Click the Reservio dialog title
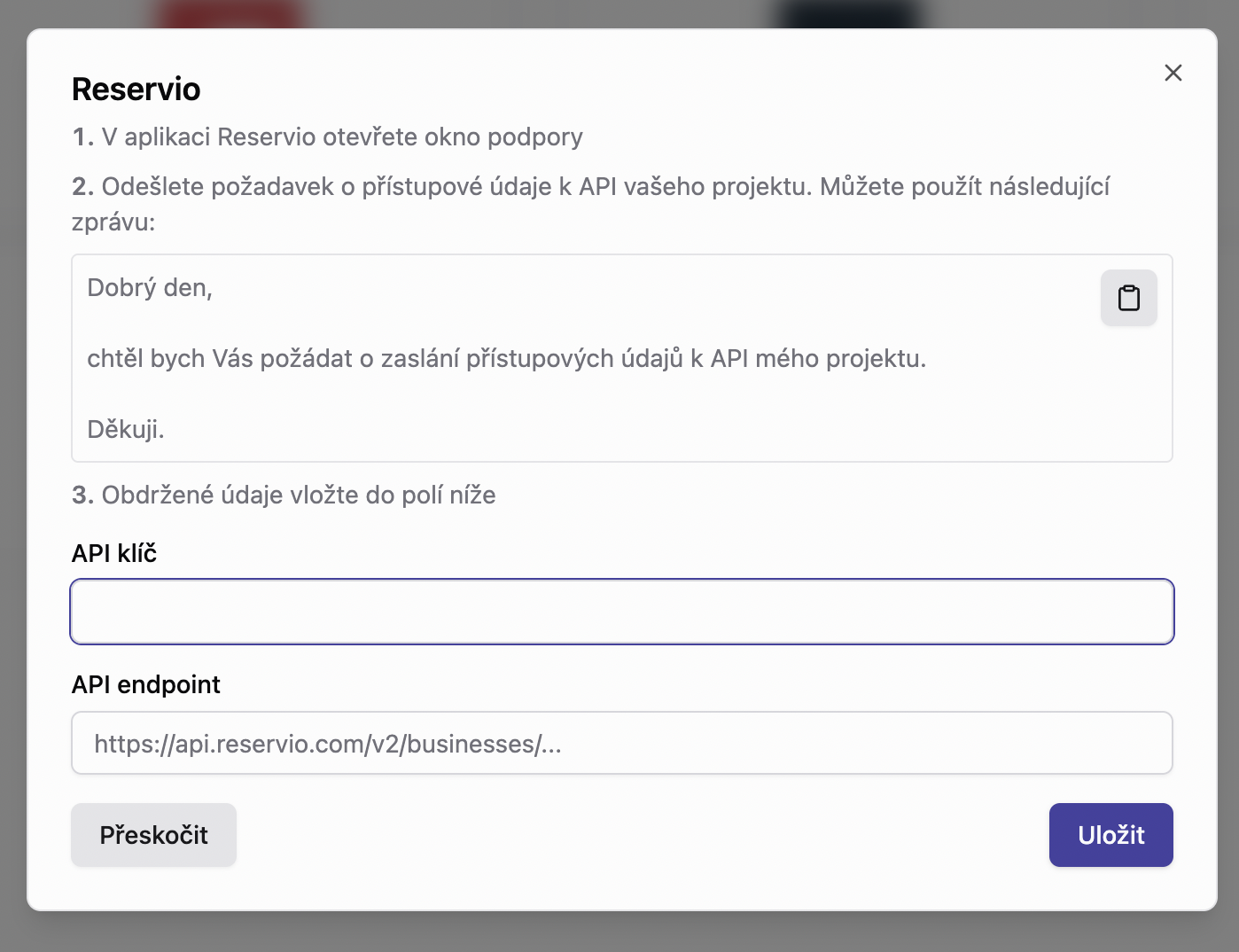1239x952 pixels. (x=136, y=89)
